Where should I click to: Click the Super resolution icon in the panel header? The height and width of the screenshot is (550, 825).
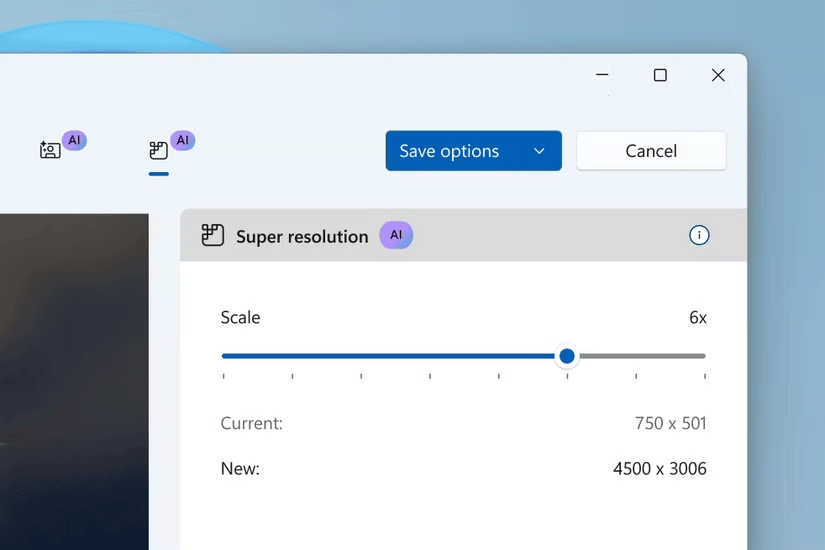pyautogui.click(x=212, y=236)
